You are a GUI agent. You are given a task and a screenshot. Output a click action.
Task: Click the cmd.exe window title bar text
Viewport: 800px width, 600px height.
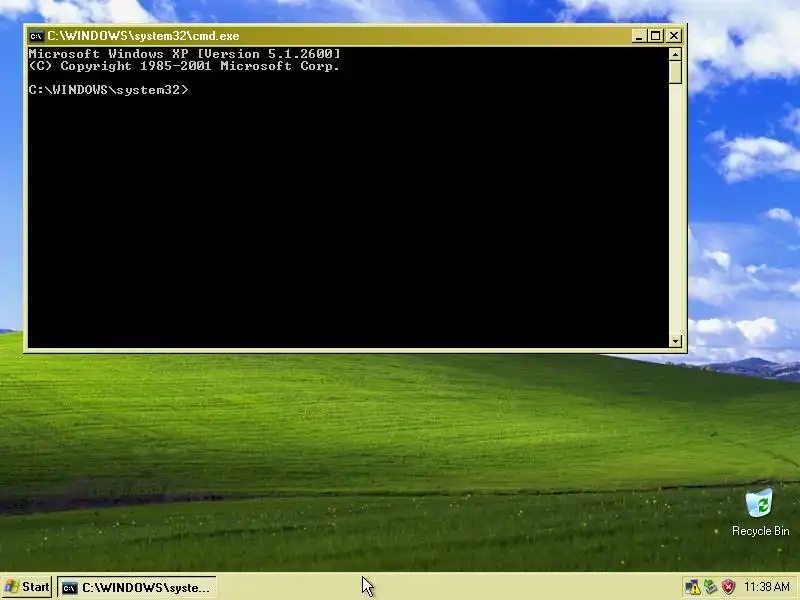(143, 36)
